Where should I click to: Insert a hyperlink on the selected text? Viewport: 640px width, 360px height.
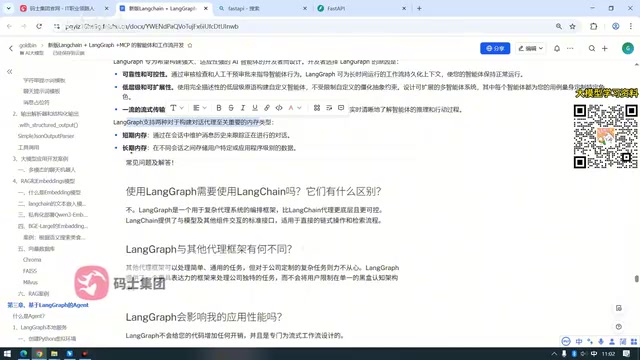(267, 108)
